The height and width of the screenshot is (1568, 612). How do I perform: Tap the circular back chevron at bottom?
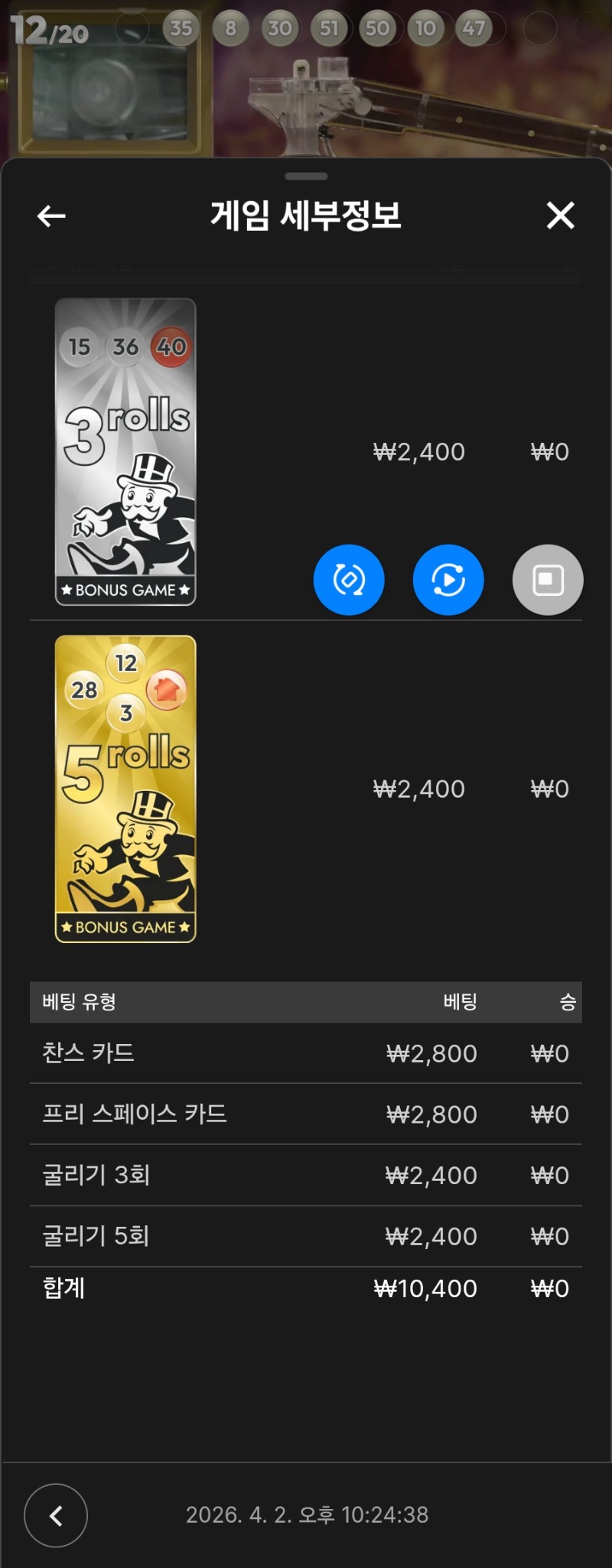click(x=56, y=1515)
